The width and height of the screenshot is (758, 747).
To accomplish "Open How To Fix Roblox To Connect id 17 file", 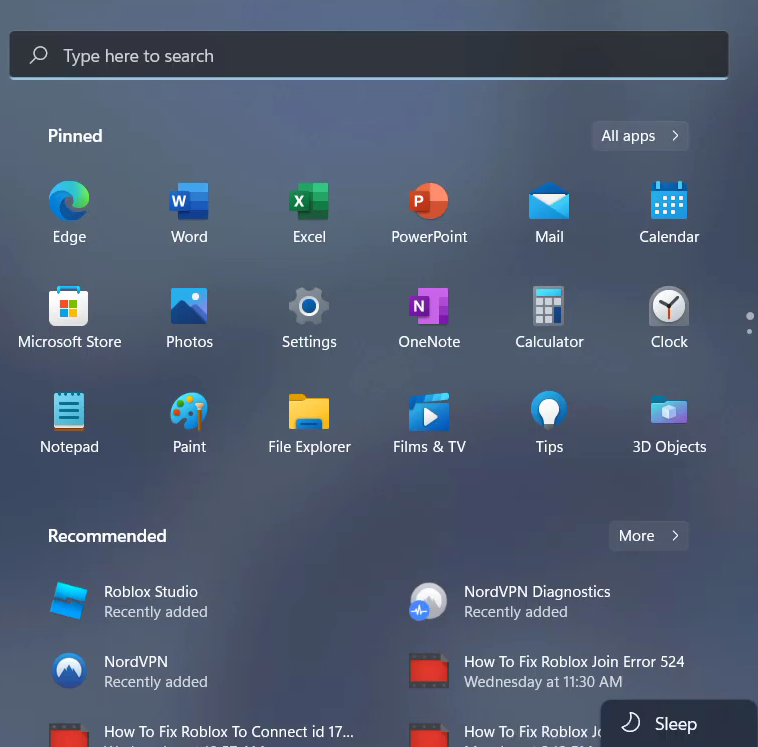I will point(203,733).
